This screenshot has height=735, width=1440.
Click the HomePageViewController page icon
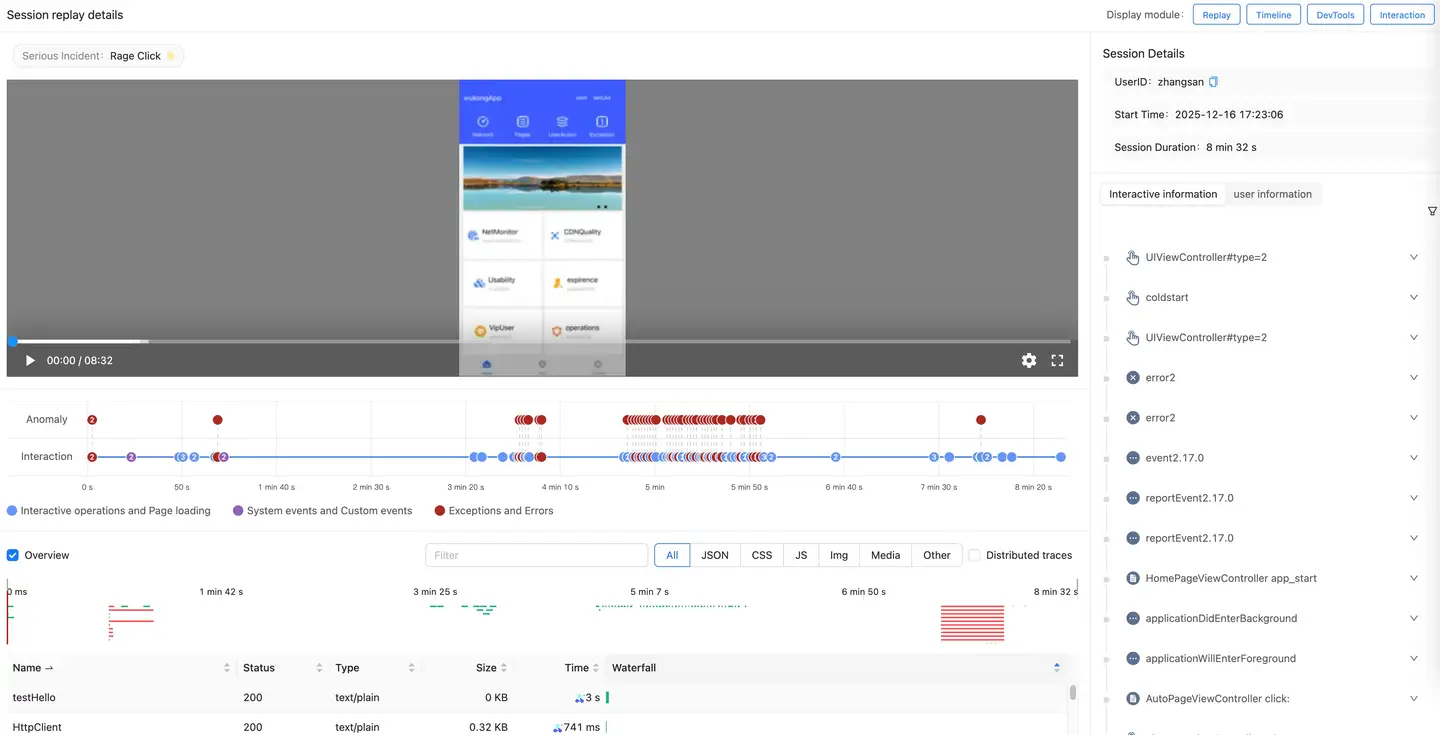coord(1133,578)
